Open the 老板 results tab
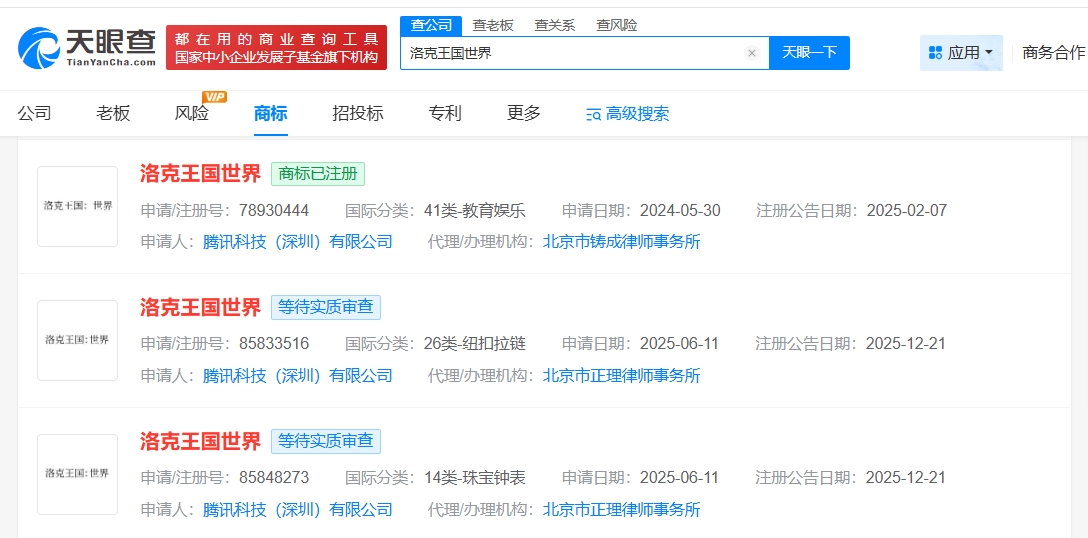This screenshot has width=1088, height=538. (113, 113)
